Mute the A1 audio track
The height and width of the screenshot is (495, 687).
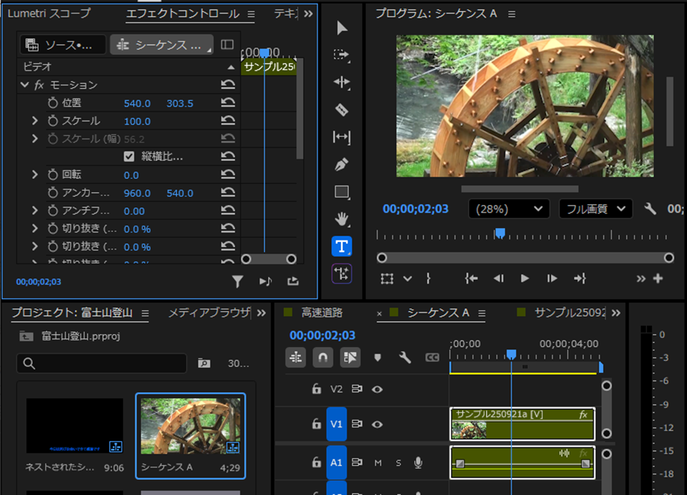point(378,462)
